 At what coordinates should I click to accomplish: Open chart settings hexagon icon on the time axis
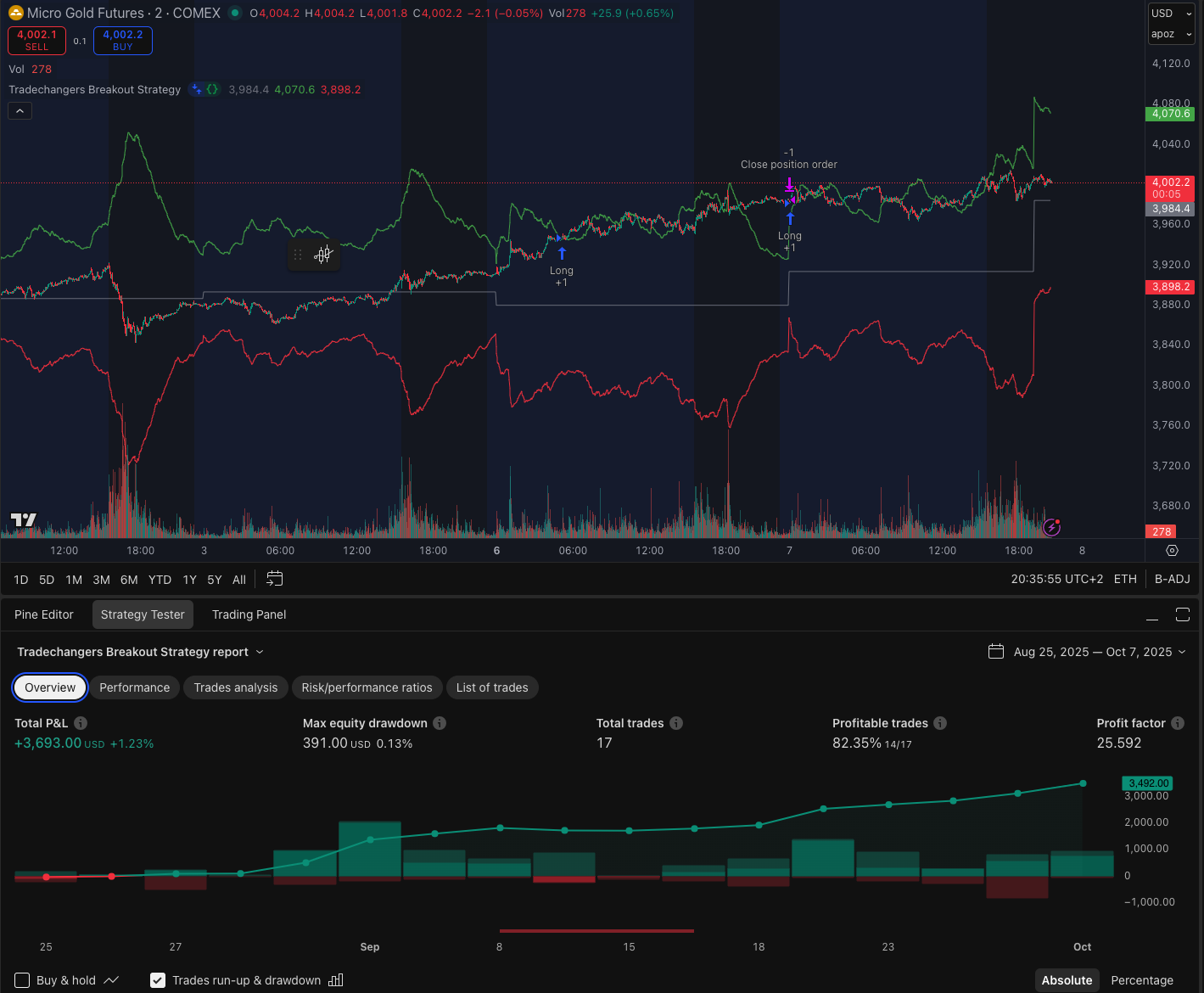(1172, 551)
